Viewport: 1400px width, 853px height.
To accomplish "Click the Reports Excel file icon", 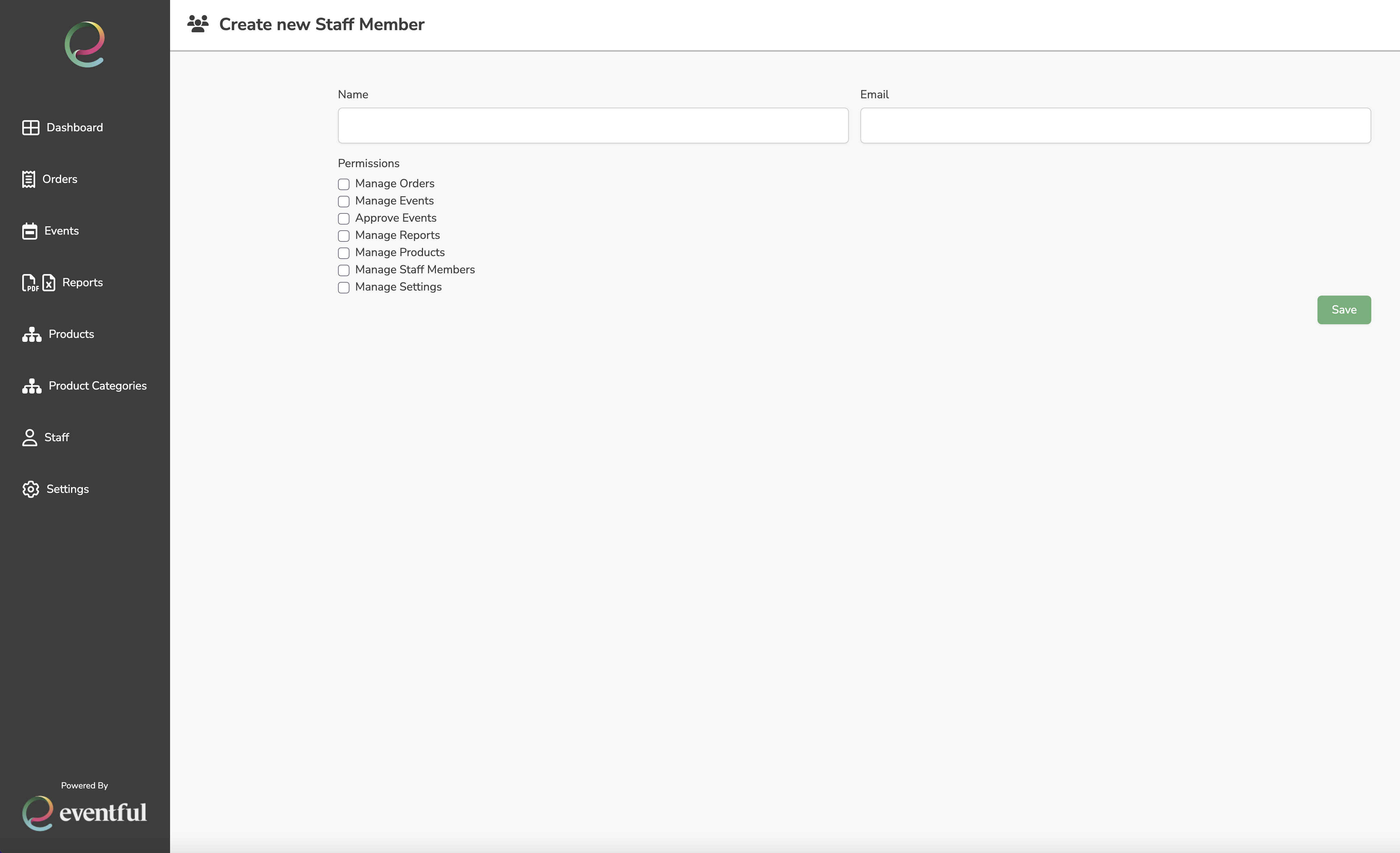I will point(49,283).
